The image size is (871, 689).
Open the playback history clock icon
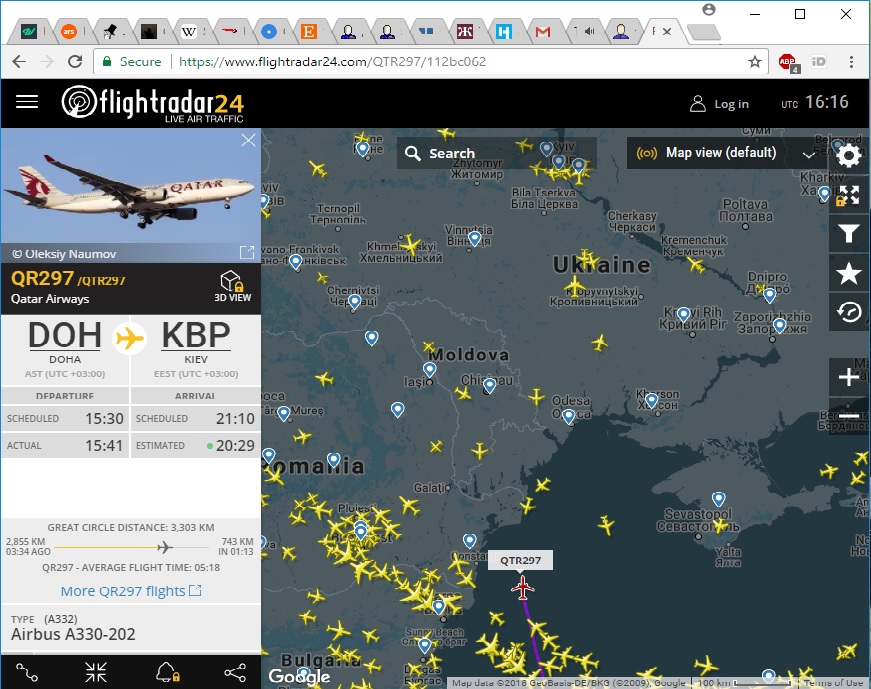click(x=849, y=312)
